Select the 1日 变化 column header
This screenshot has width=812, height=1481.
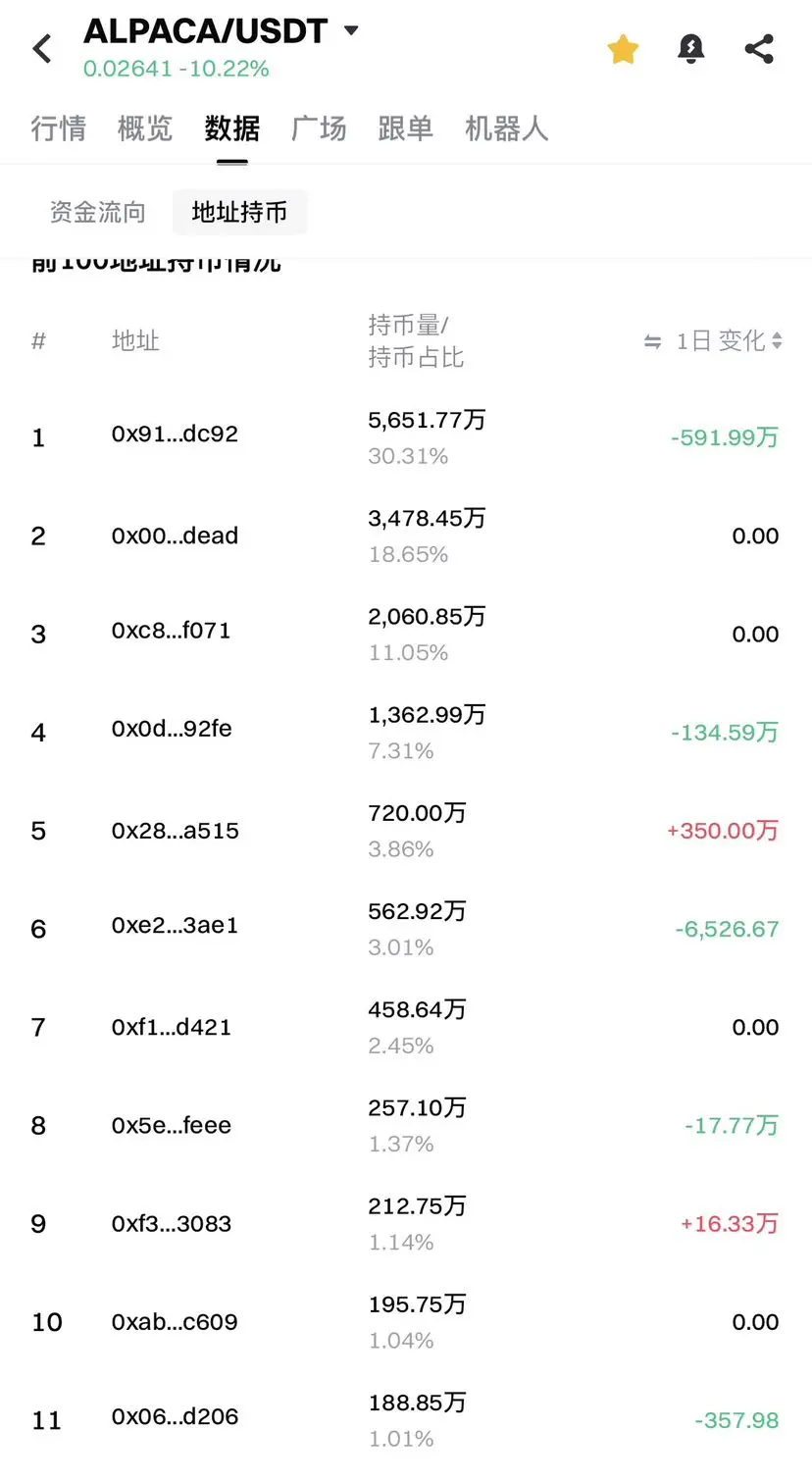[720, 340]
